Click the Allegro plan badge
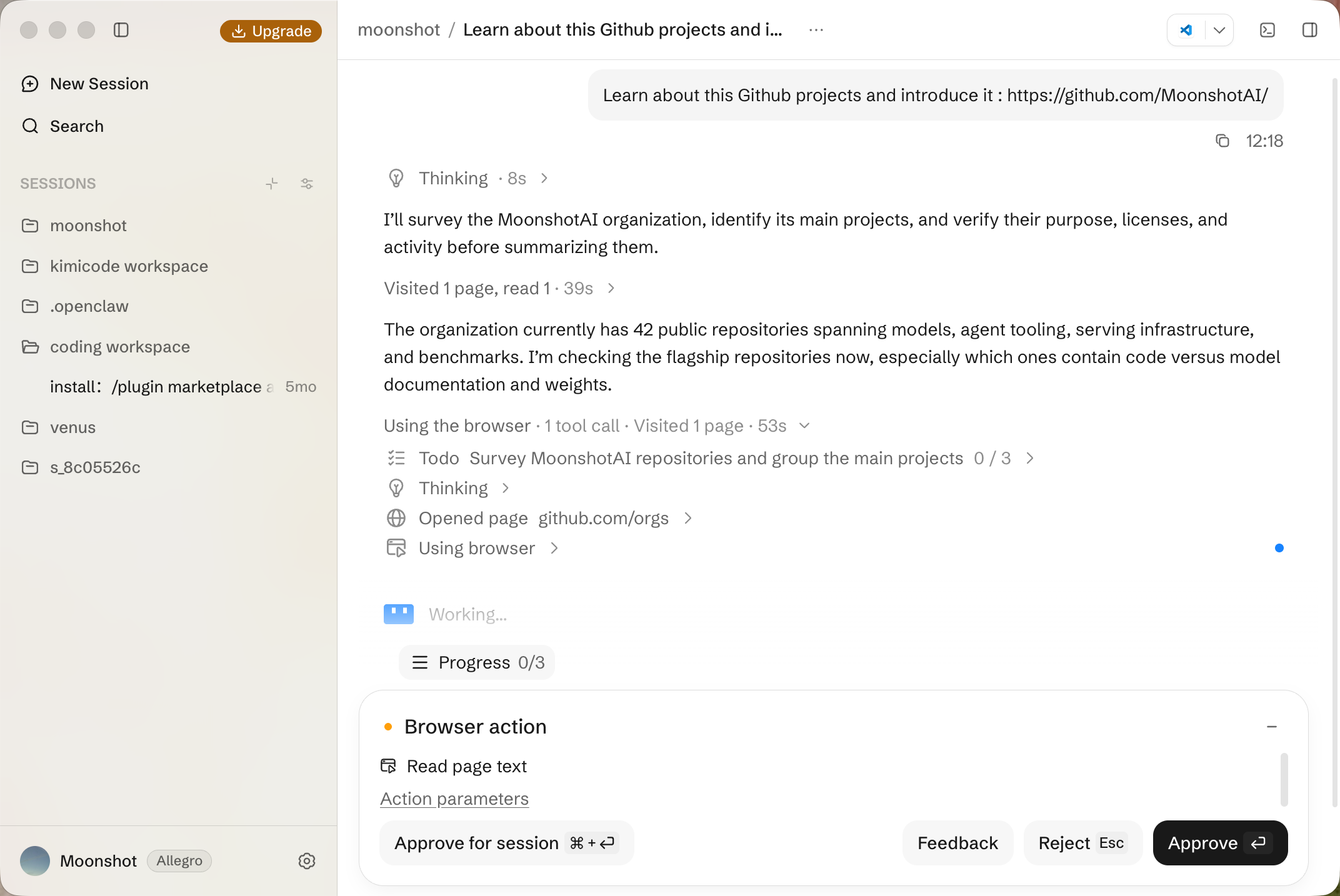1340x896 pixels. 179,861
